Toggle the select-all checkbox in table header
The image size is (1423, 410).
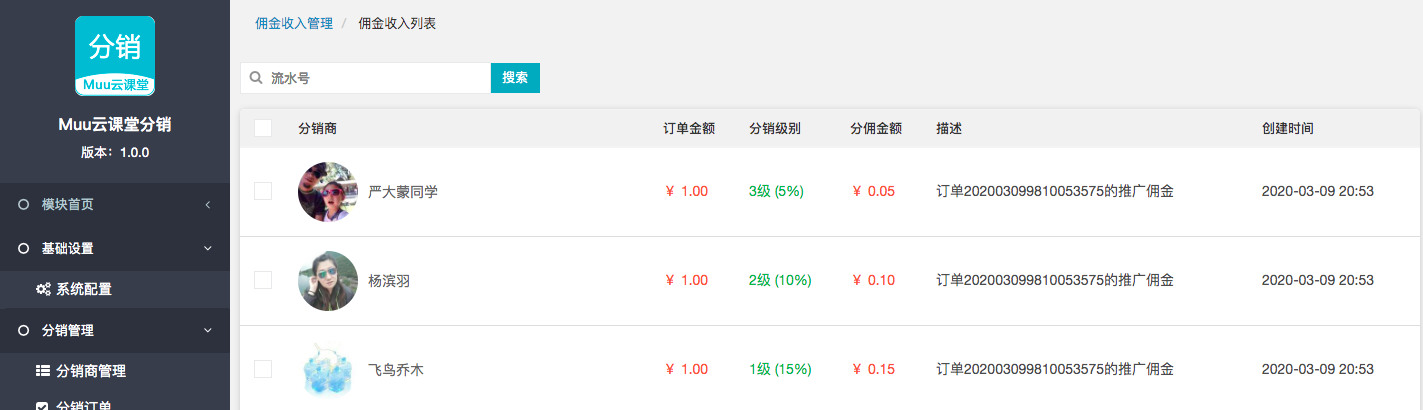click(263, 128)
